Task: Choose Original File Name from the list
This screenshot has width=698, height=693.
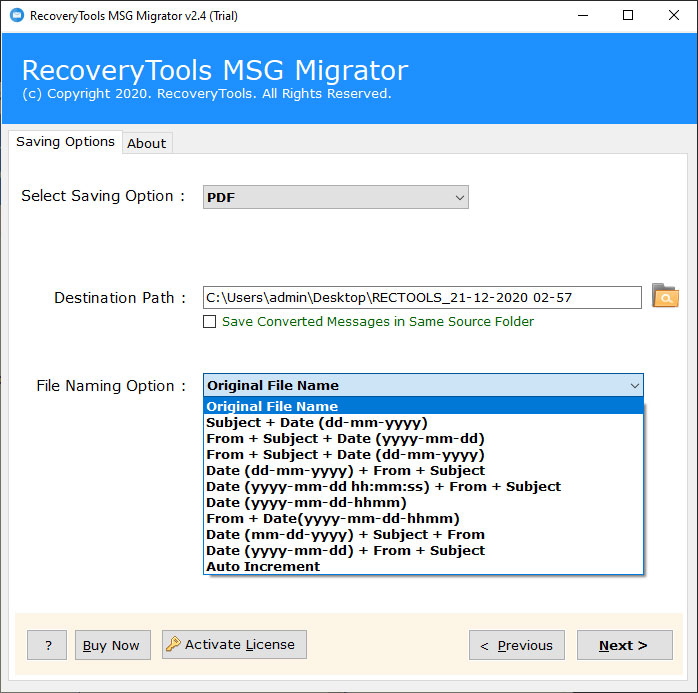Action: coord(423,406)
